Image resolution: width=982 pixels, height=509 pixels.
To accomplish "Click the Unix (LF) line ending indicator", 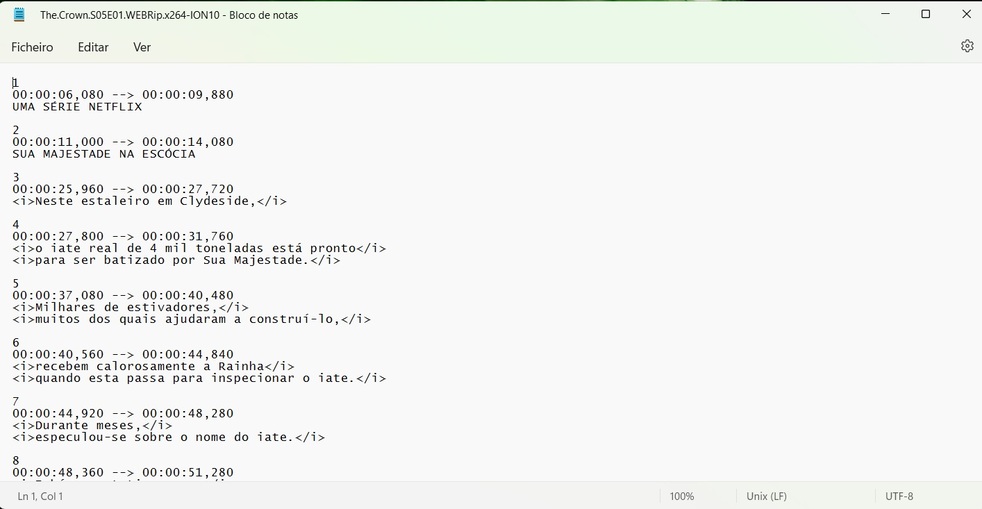I will click(766, 496).
